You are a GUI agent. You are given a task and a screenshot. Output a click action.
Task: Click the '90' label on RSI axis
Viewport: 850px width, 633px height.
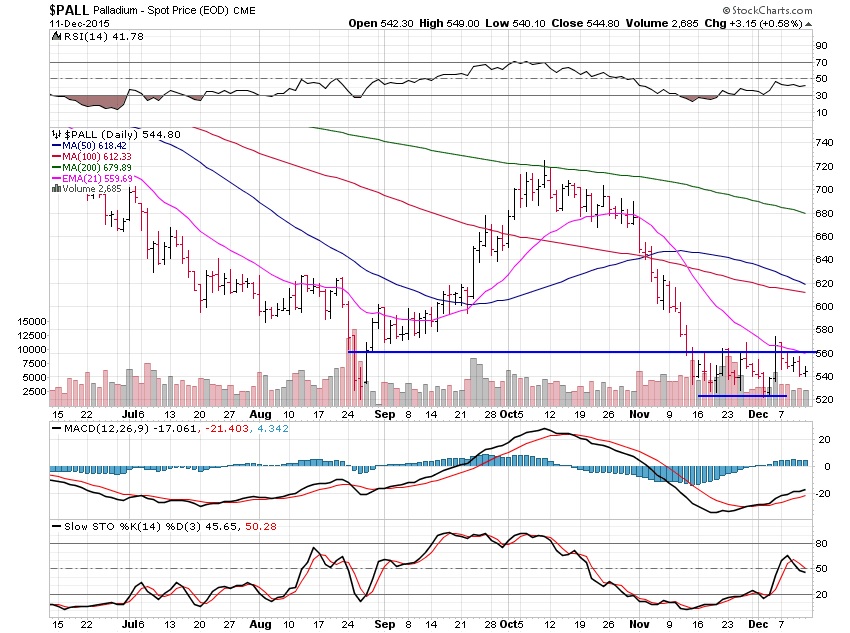pos(821,46)
